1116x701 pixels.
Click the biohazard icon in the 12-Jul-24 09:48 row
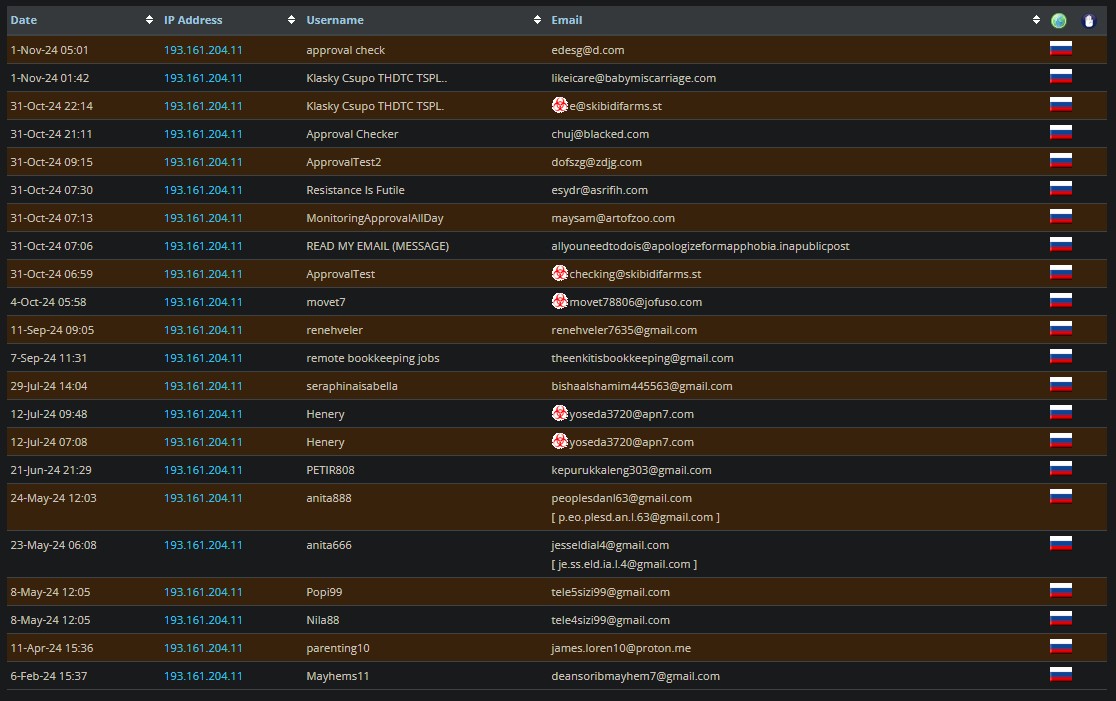coord(560,413)
